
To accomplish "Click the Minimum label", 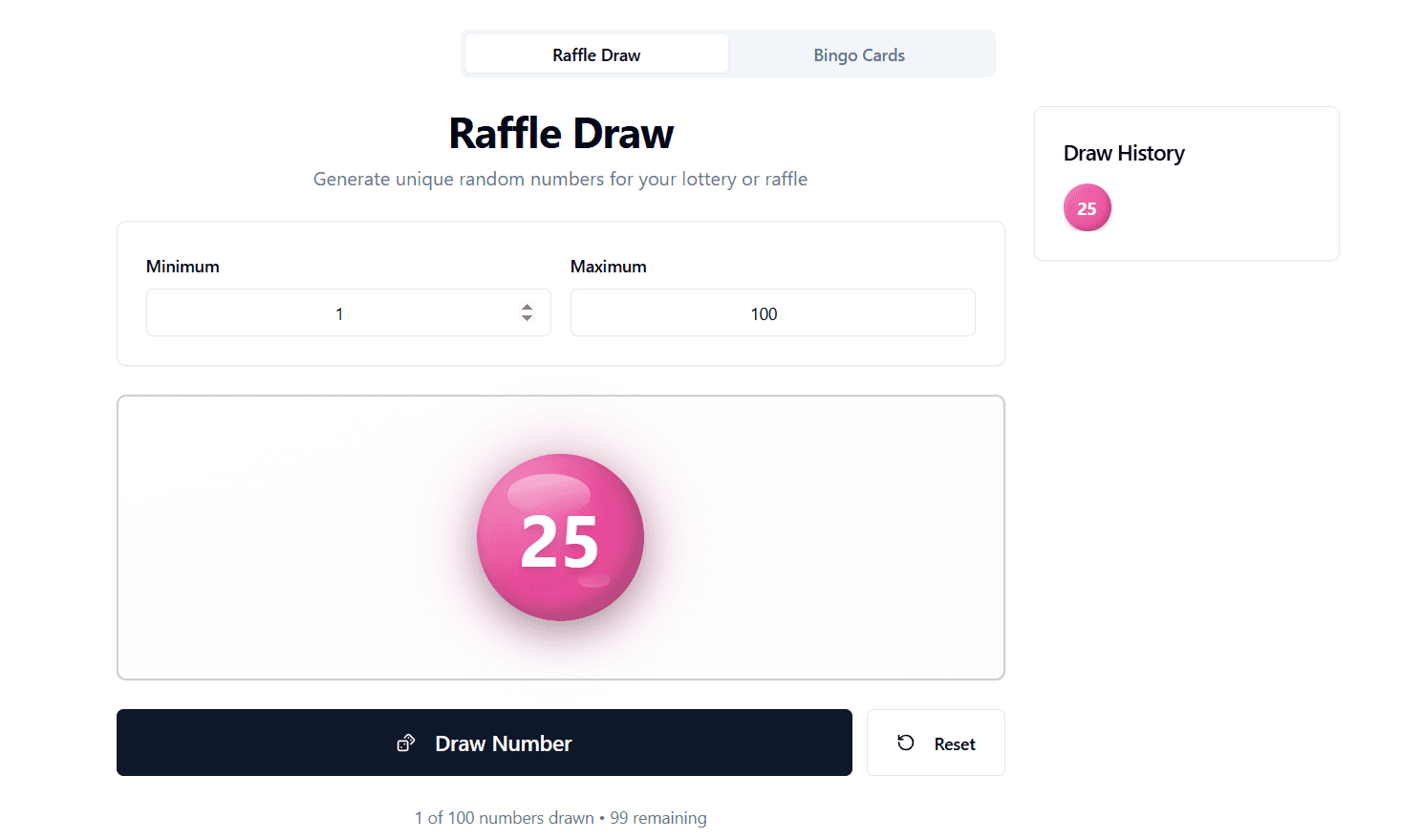I will pos(183,267).
